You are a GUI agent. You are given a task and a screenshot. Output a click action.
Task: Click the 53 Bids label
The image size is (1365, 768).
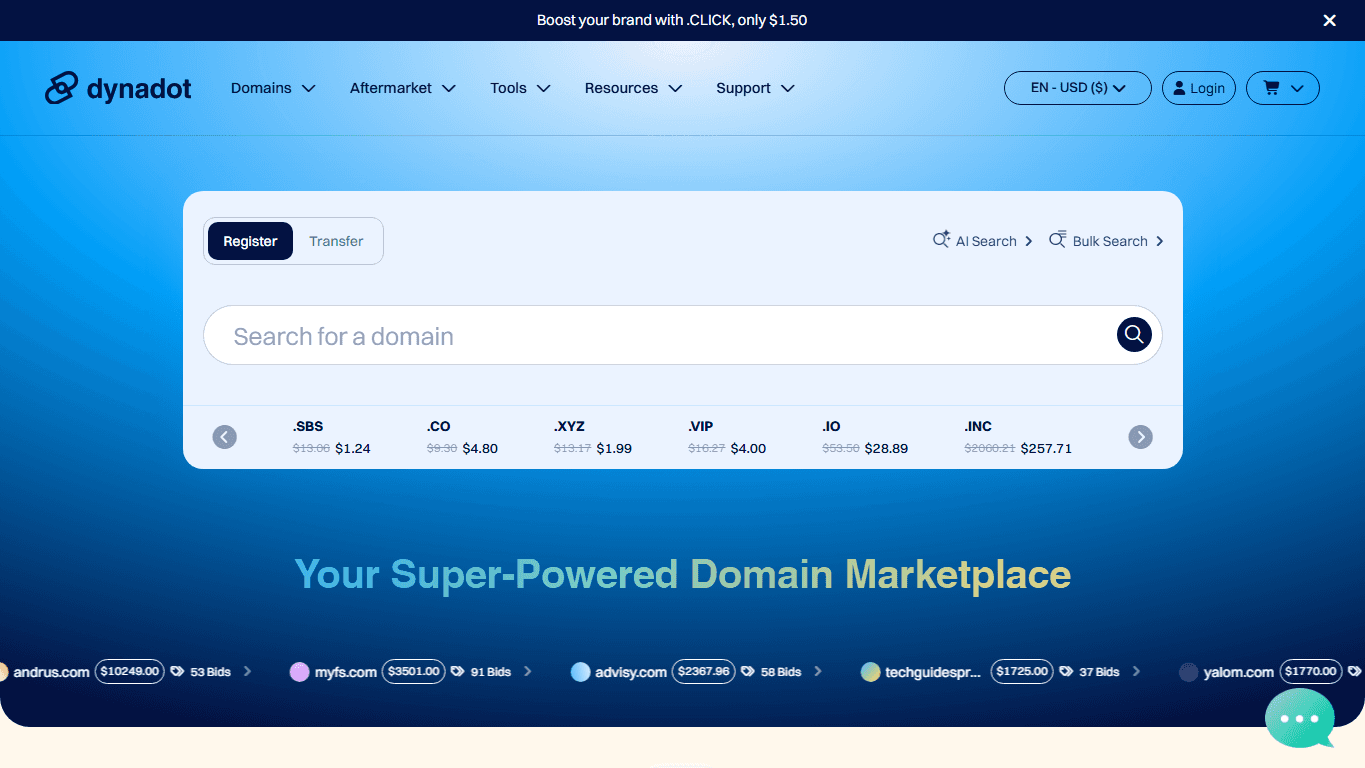211,672
